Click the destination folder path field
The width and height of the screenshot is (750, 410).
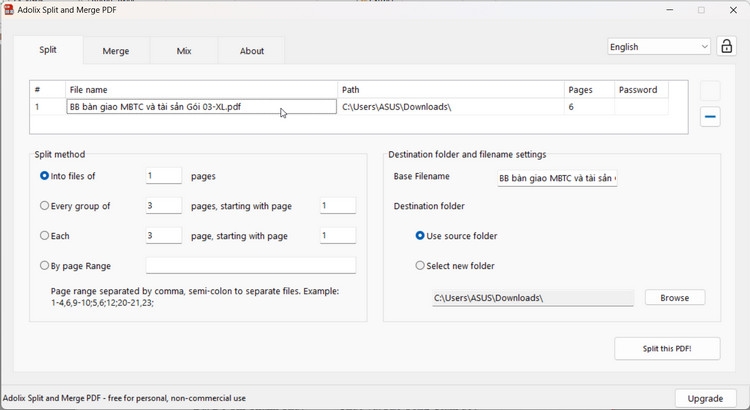tap(533, 298)
